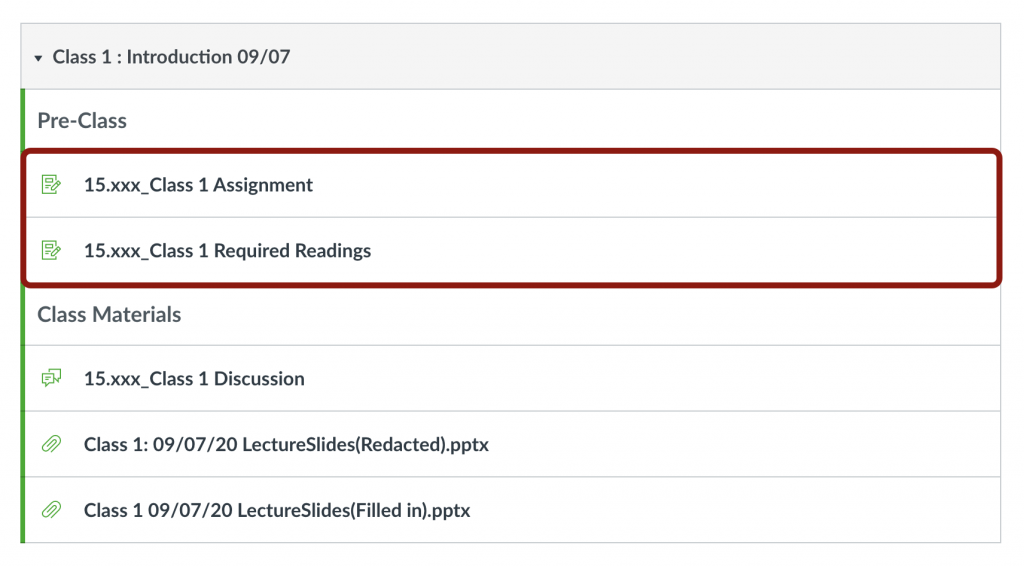Click the discussion icon beside Class 1 Discussion

tap(51, 379)
